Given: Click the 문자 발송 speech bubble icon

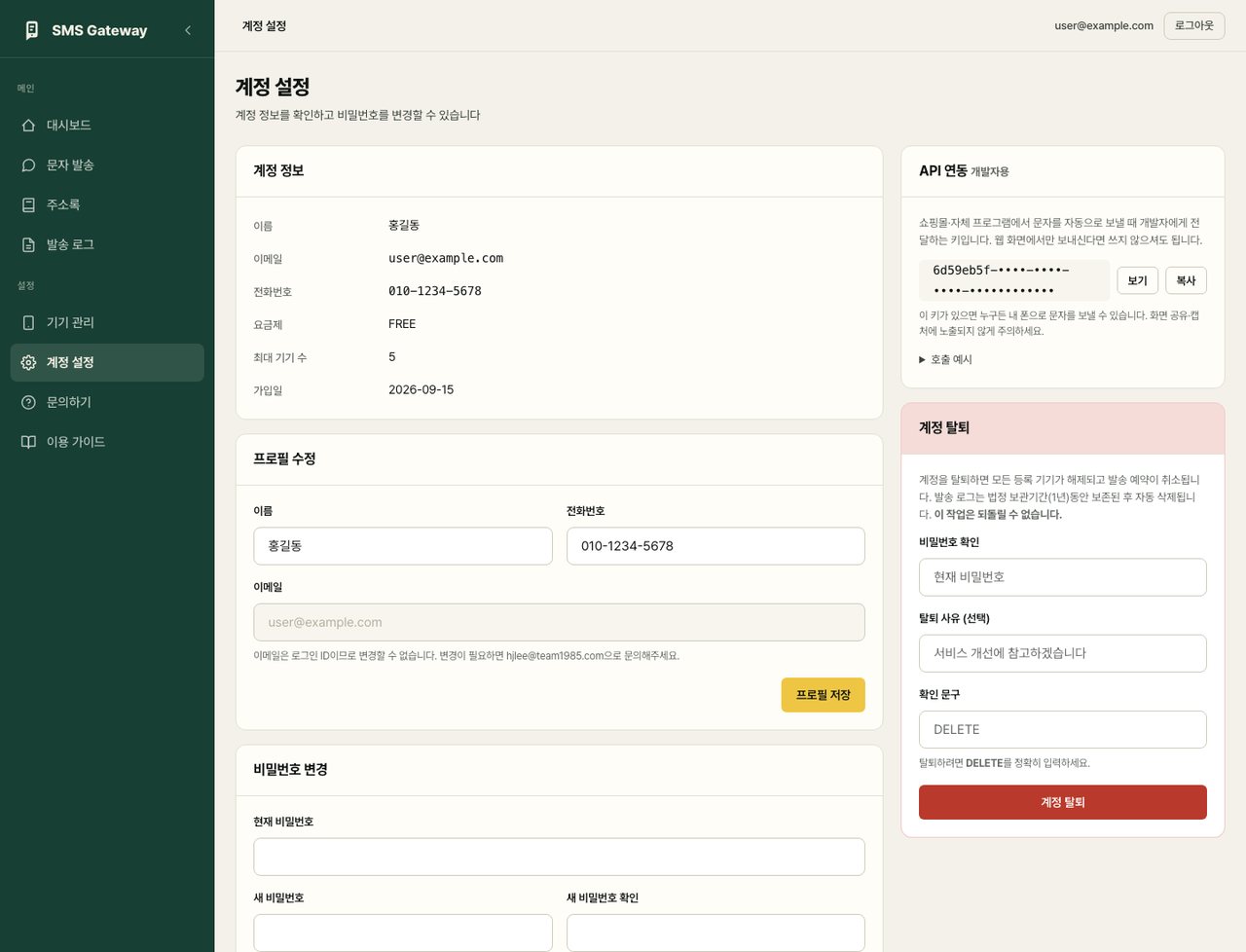Looking at the screenshot, I should 28,165.
